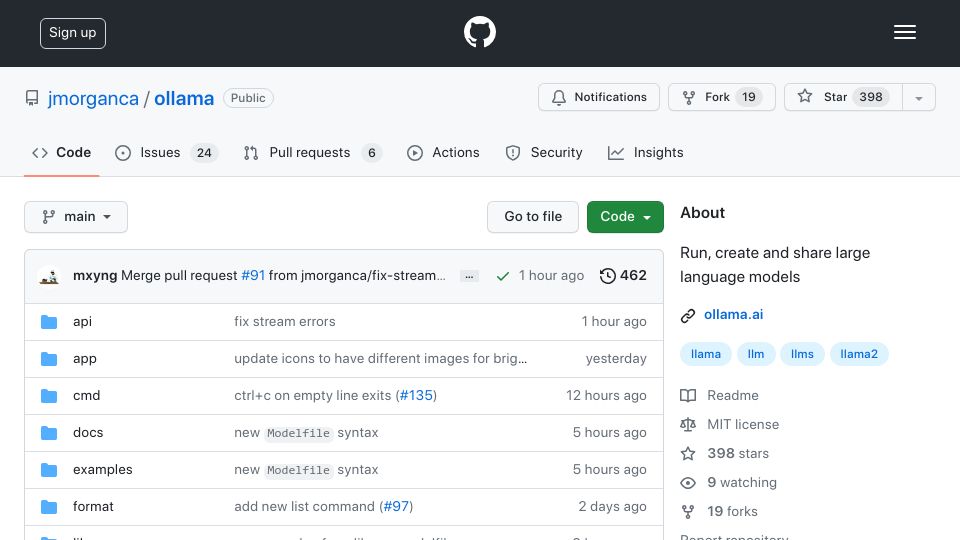Click the MIT license scale icon
This screenshot has width=960, height=540.
[x=688, y=424]
